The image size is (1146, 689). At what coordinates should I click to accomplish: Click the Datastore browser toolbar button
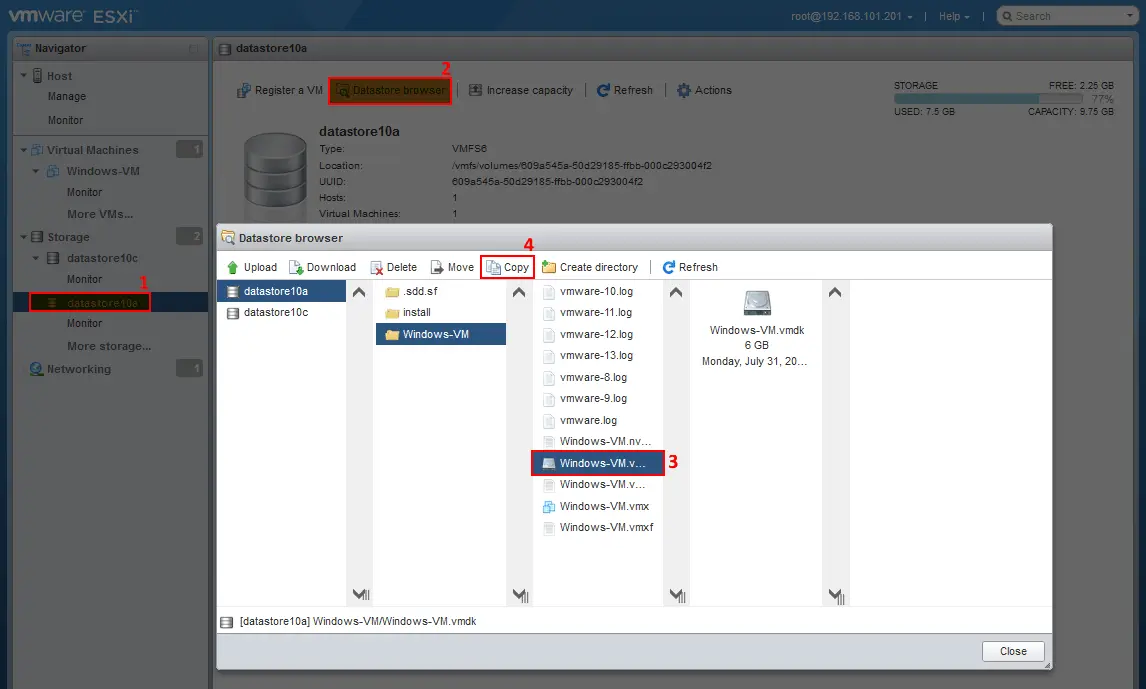(x=390, y=91)
